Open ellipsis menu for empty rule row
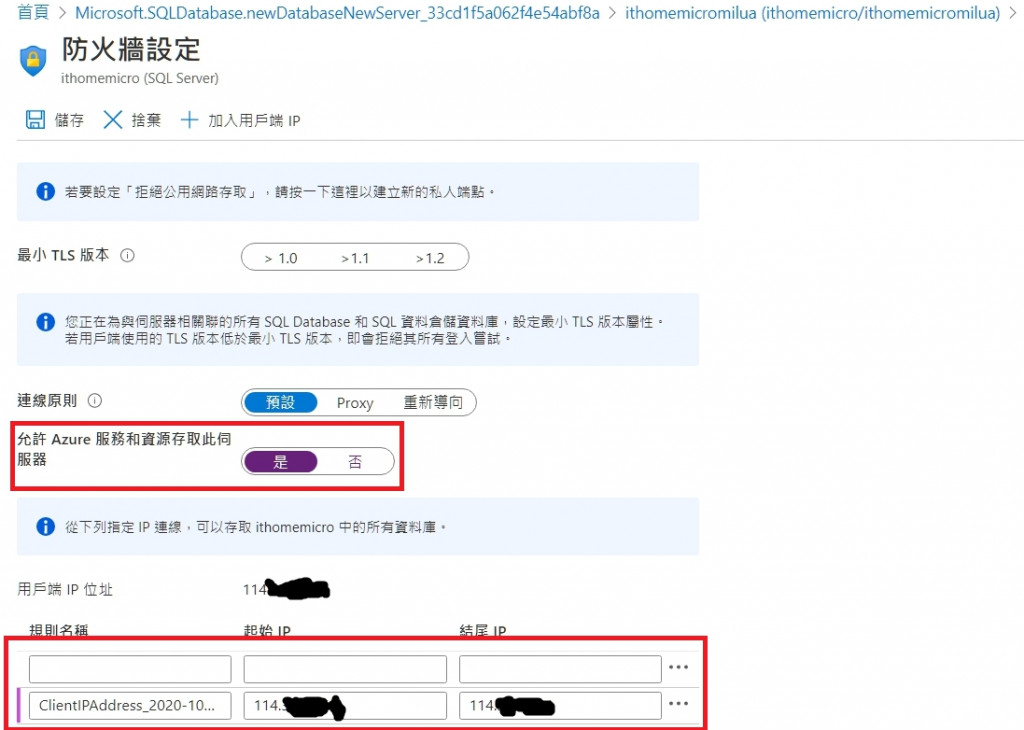This screenshot has width=1024, height=730. point(679,667)
